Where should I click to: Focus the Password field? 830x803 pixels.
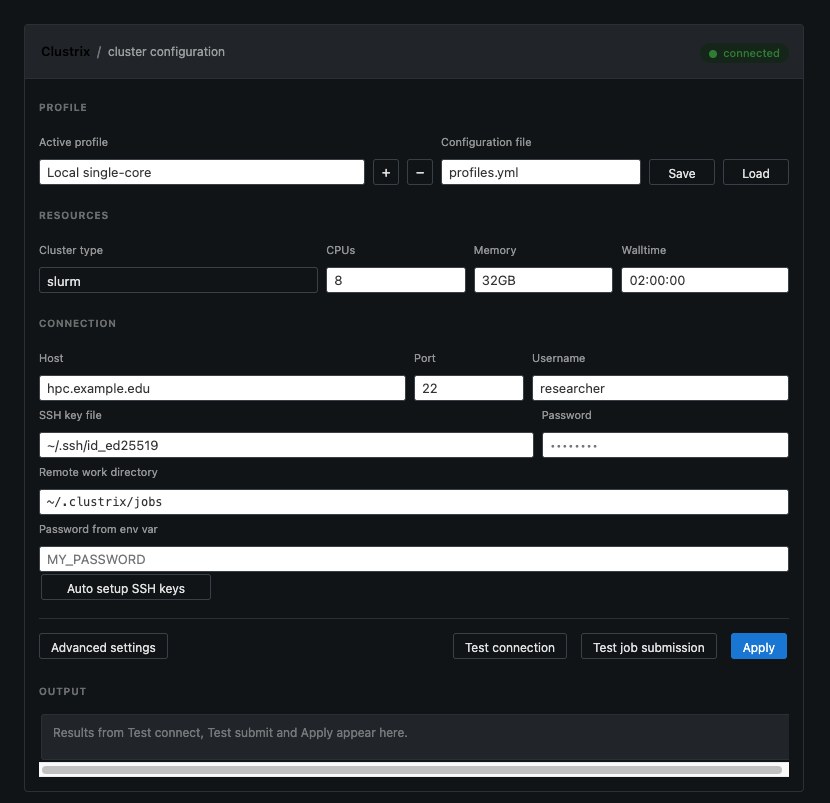665,445
